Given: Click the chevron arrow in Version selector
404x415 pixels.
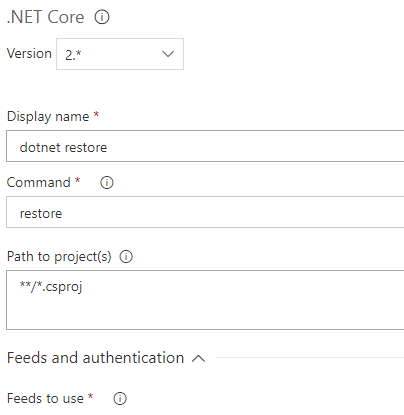Looking at the screenshot, I should 168,54.
